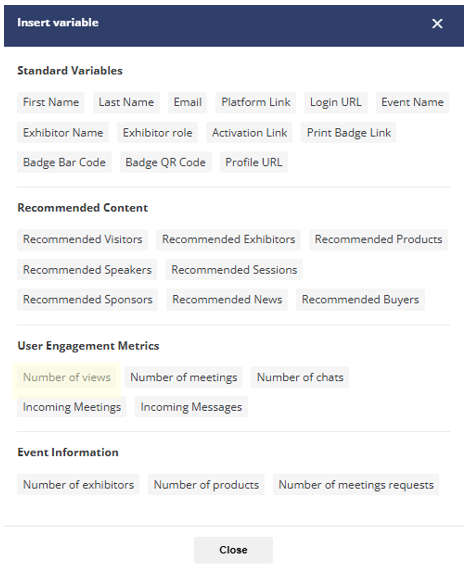Insert Number of meetings requests variable
The height and width of the screenshot is (572, 468).
(x=356, y=485)
